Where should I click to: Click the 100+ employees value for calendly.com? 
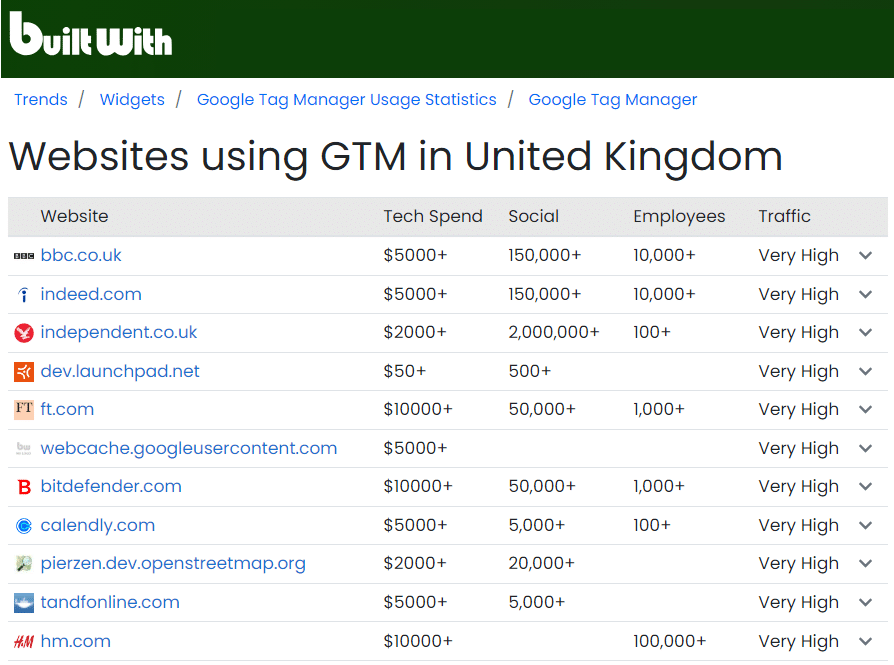coord(652,525)
